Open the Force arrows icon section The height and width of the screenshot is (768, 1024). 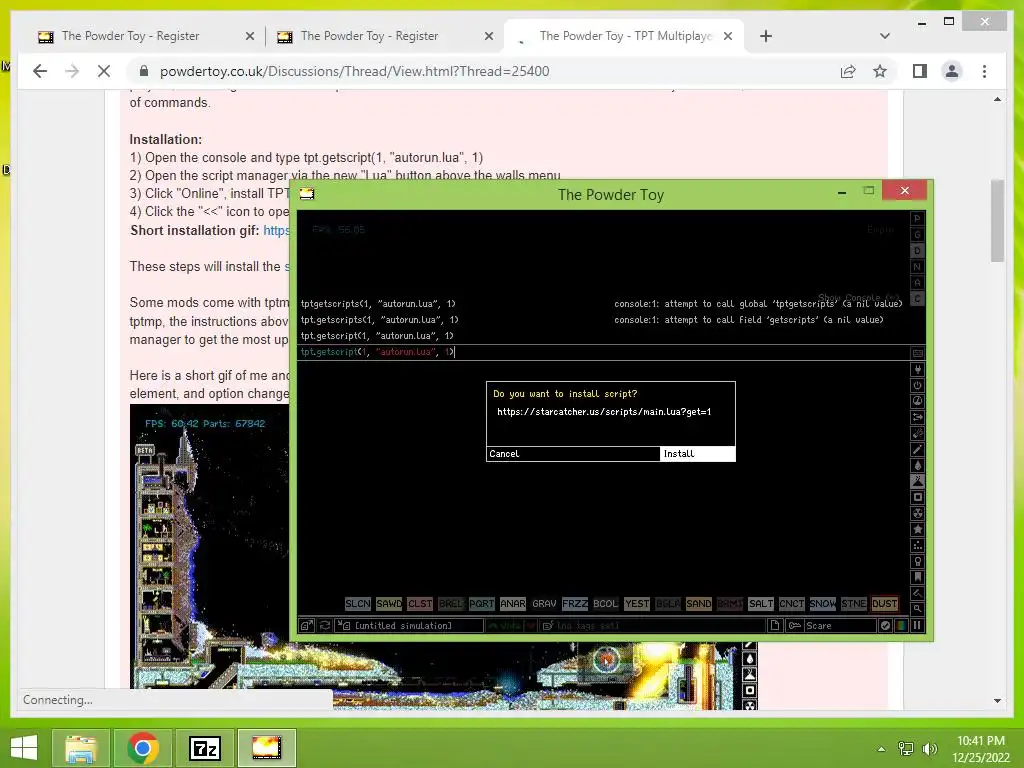(918, 417)
